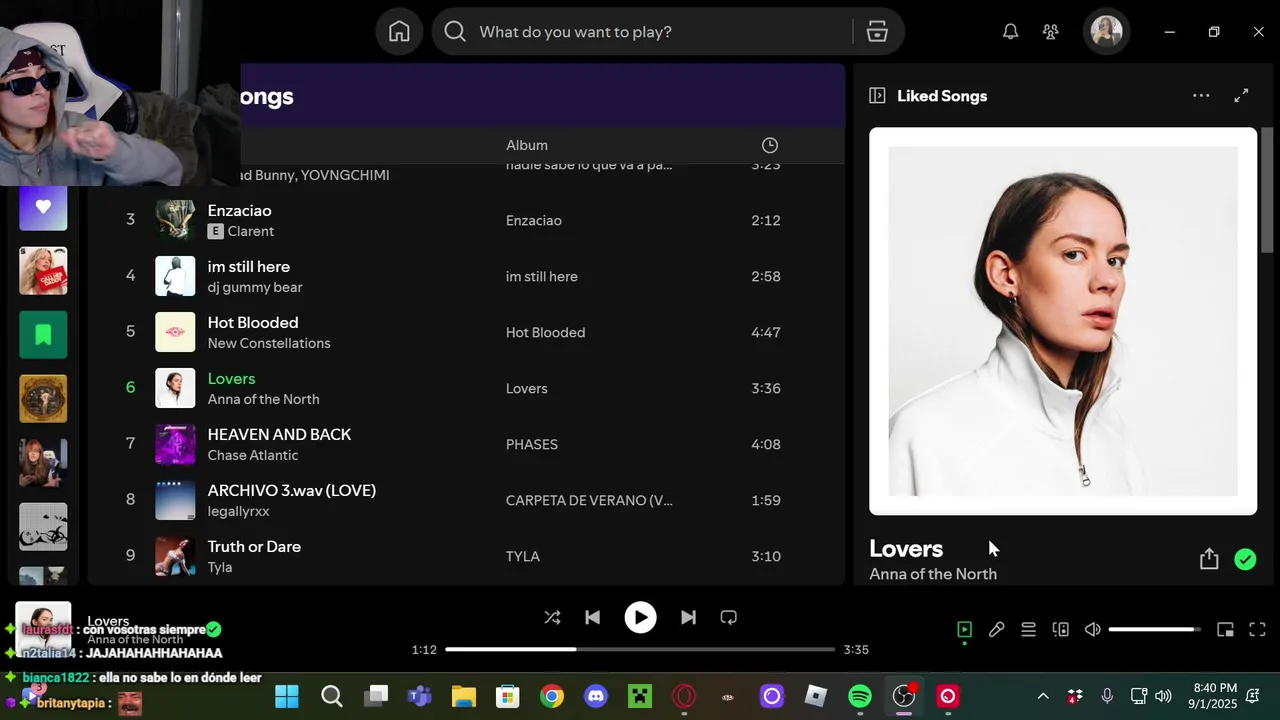Click the Enzaciao track cover thumbnail
1280x720 pixels.
coord(175,220)
